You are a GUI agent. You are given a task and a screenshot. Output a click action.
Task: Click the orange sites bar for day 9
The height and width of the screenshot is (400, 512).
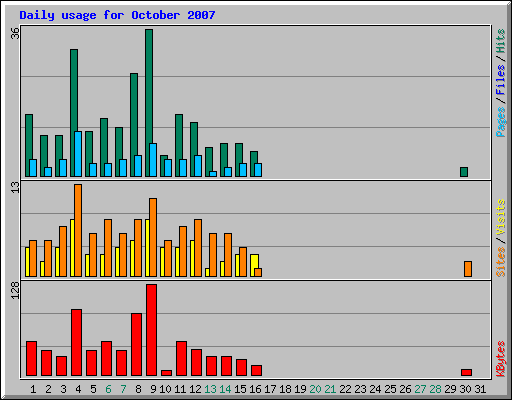[x=153, y=237]
